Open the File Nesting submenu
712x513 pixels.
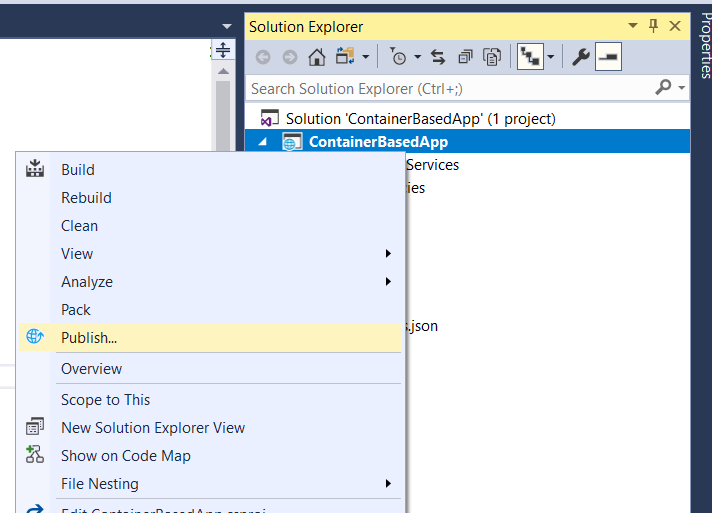click(210, 484)
